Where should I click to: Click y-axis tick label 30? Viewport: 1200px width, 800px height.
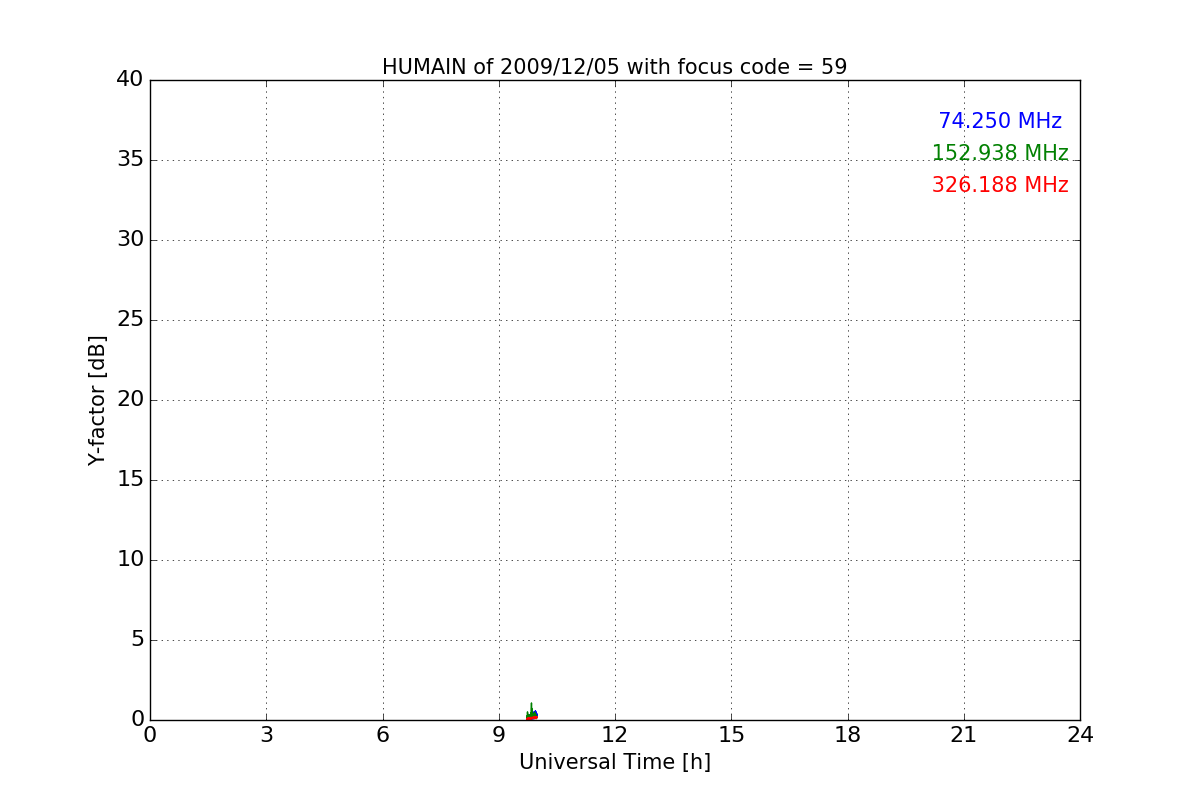(130, 239)
